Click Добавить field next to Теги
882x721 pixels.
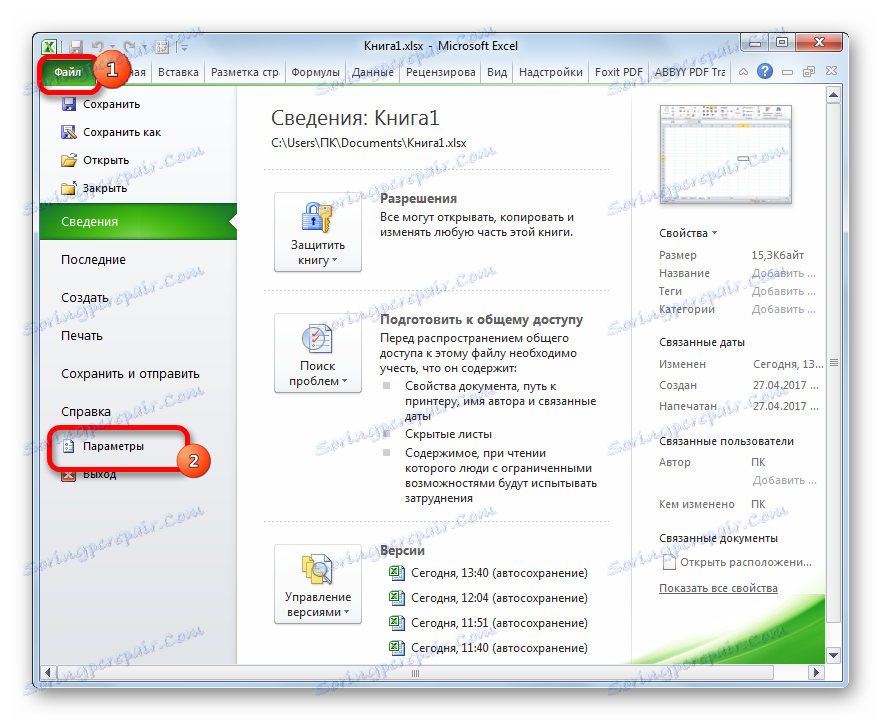783,291
